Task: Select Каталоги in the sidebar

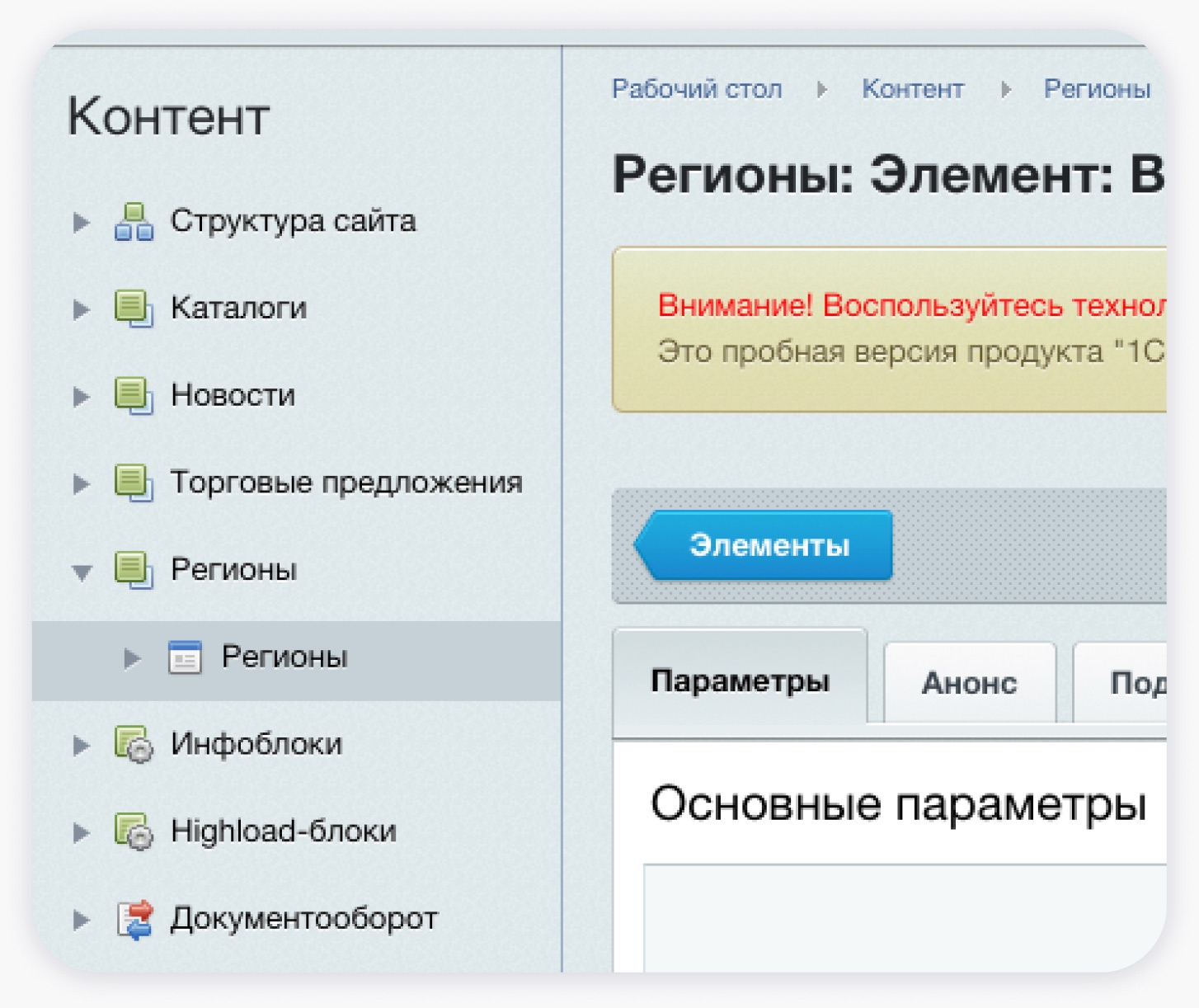Action: [x=238, y=309]
